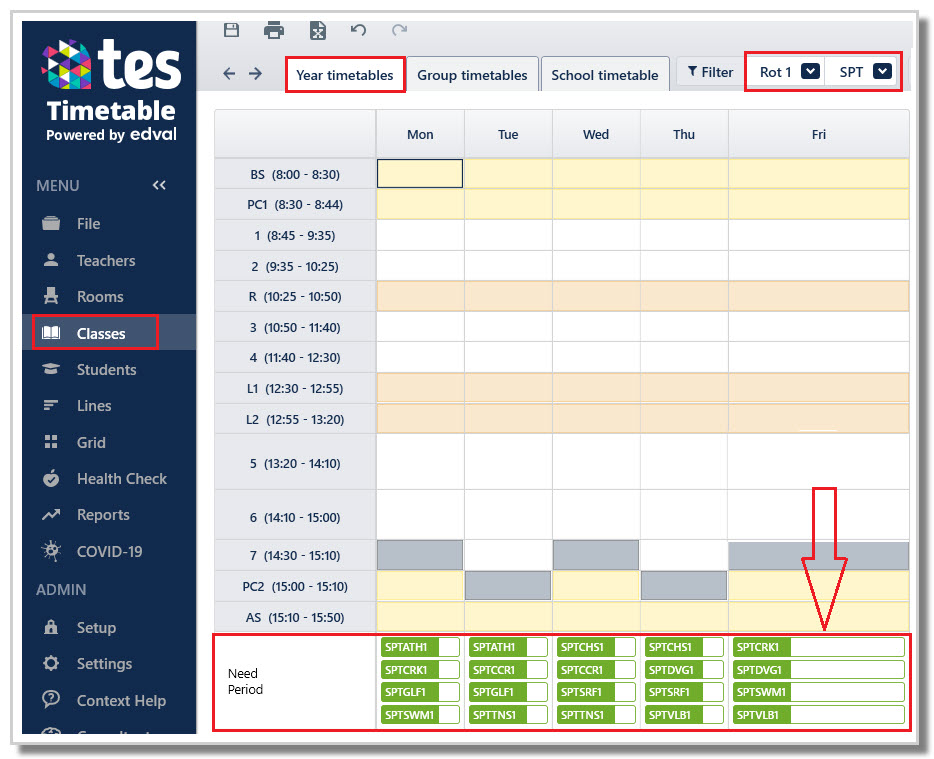934x759 pixels.
Task: Switch to Group timetables tab
Action: coord(472,74)
